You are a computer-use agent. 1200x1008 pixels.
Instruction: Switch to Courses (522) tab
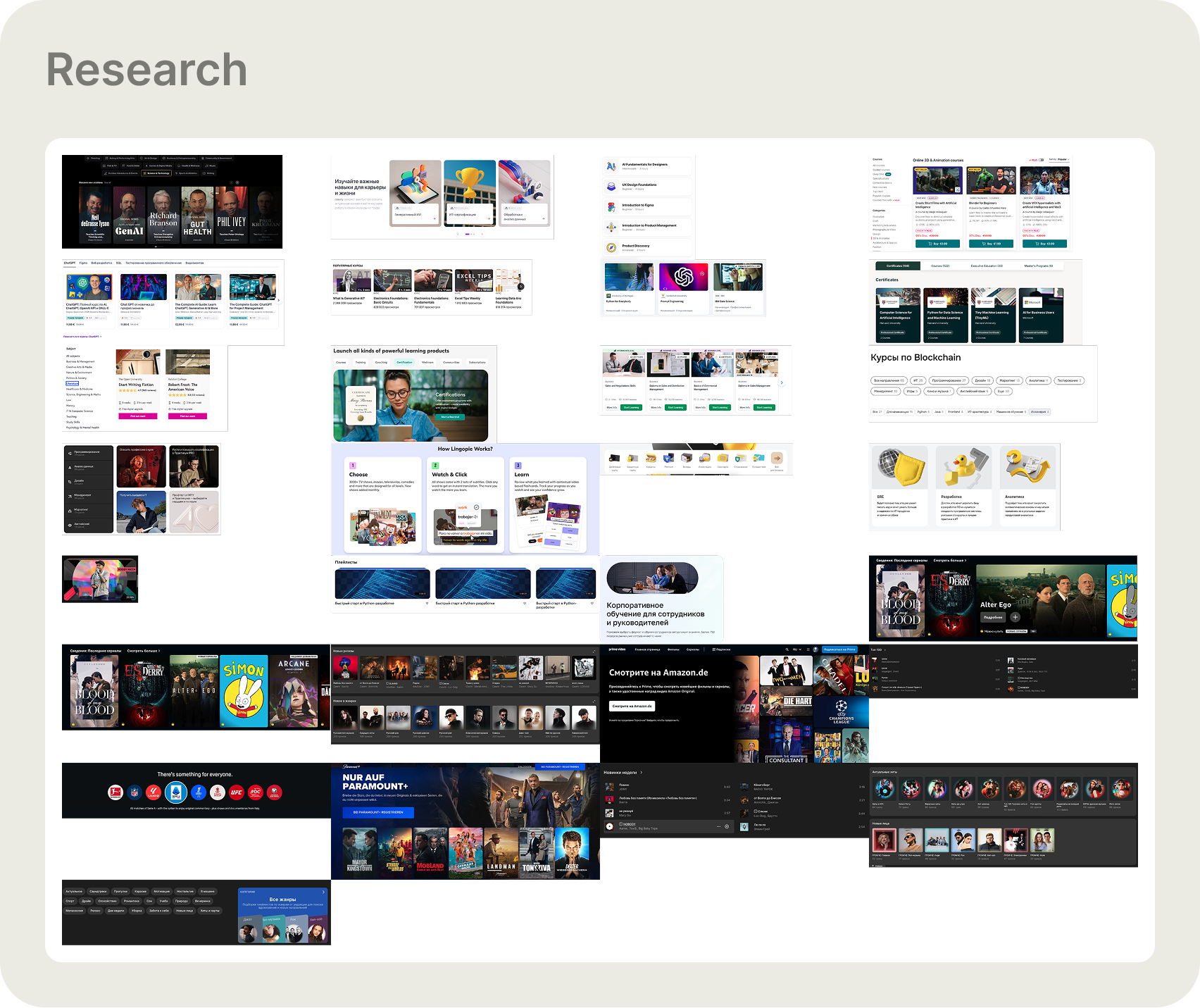pos(940,266)
